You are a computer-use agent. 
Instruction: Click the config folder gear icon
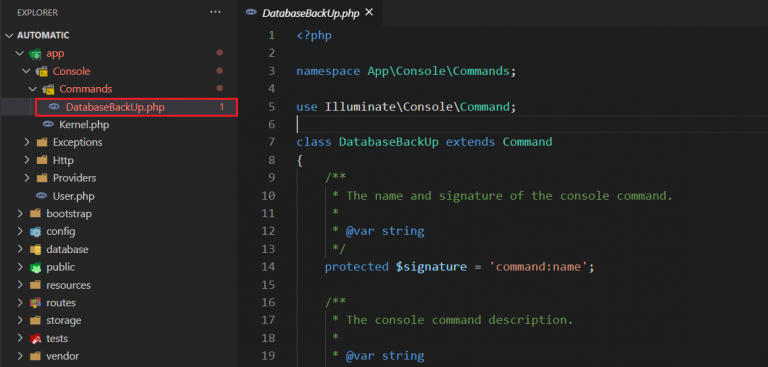35,232
